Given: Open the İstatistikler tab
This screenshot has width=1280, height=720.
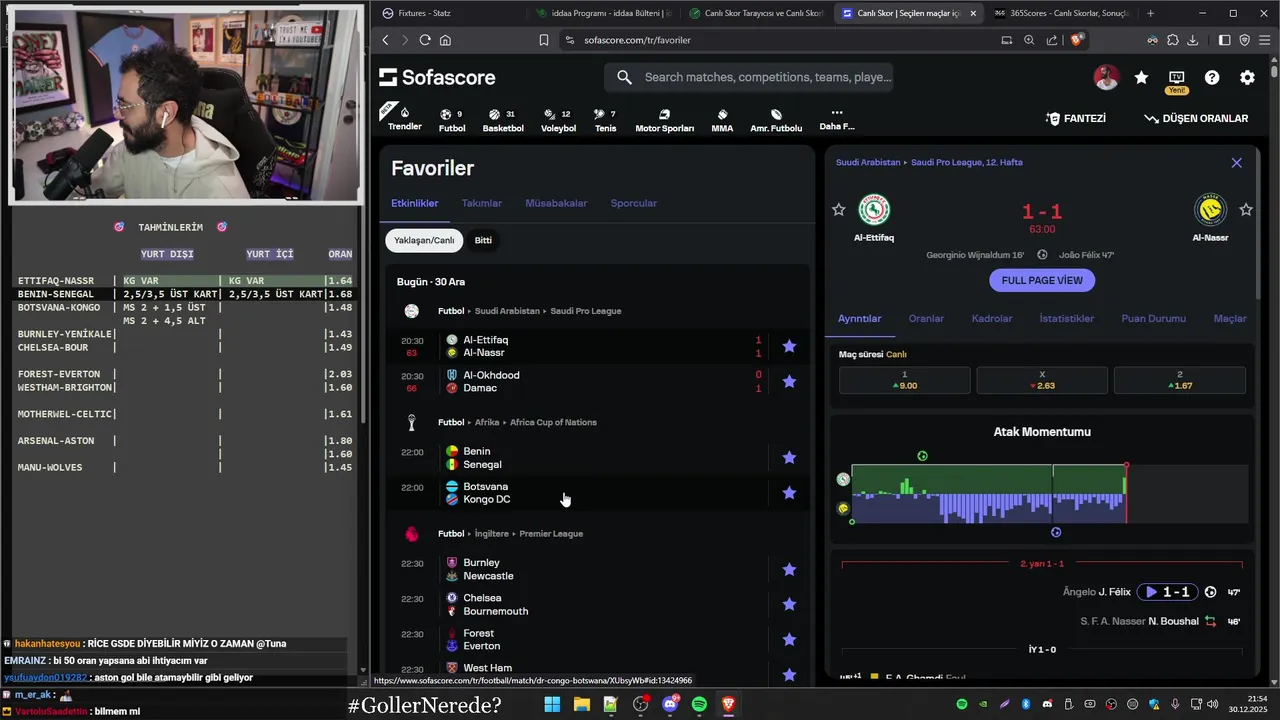Looking at the screenshot, I should coord(1067,318).
